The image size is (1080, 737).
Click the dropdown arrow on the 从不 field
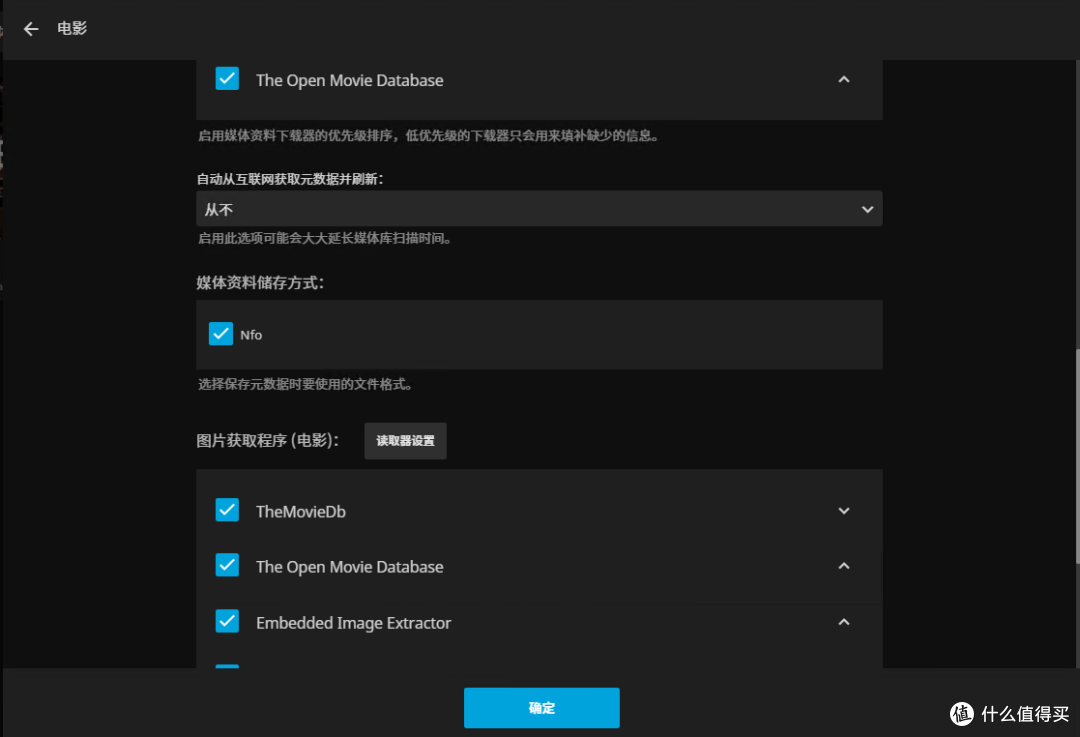coord(868,209)
